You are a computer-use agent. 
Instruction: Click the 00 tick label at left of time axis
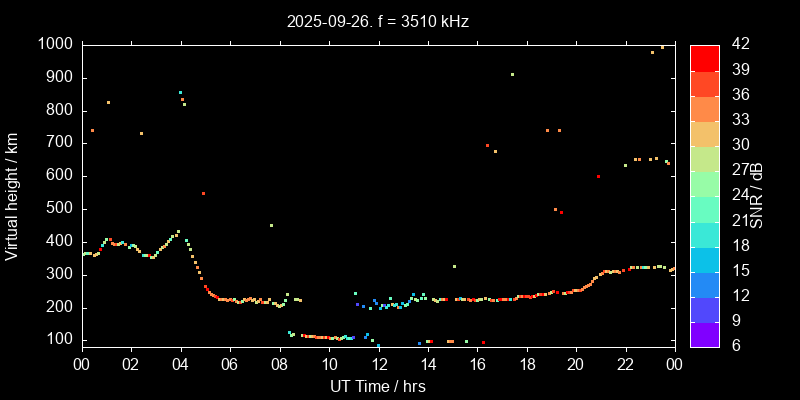[81, 364]
